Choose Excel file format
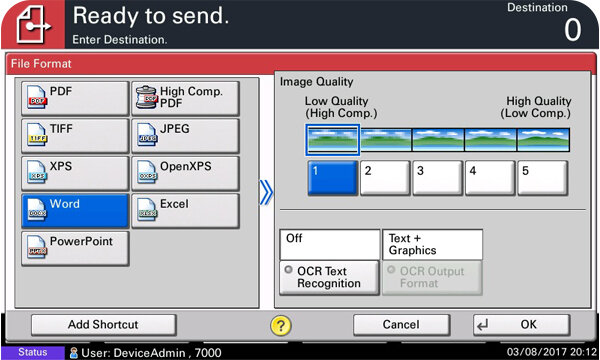600x360 pixels. 186,211
